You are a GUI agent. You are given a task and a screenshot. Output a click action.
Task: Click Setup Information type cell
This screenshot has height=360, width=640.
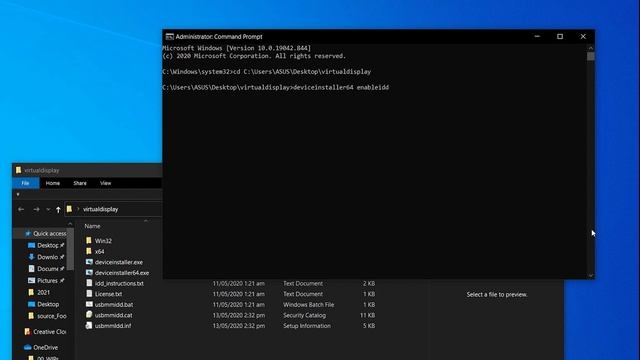pos(307,326)
